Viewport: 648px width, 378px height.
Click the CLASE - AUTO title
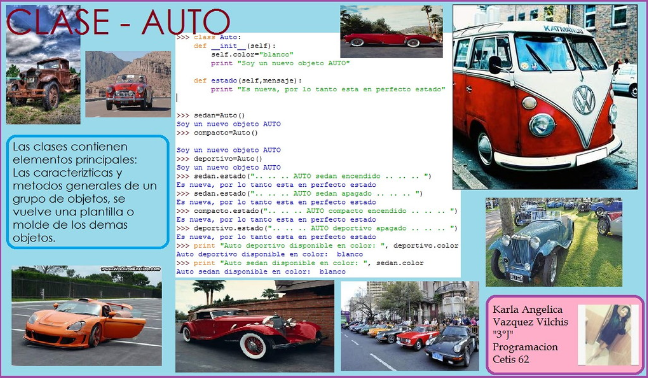118,22
